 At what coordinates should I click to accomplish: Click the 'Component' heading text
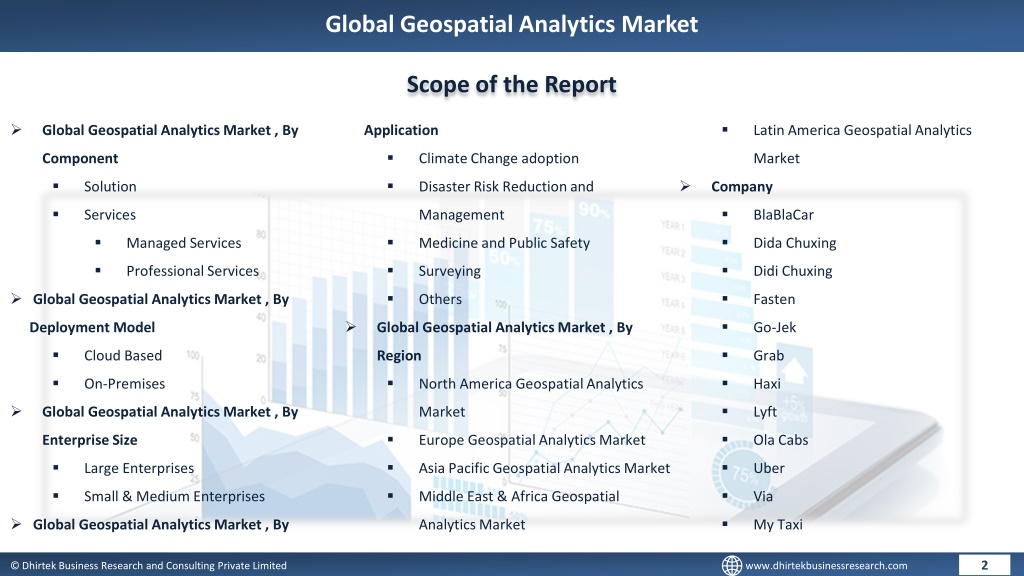pos(80,159)
